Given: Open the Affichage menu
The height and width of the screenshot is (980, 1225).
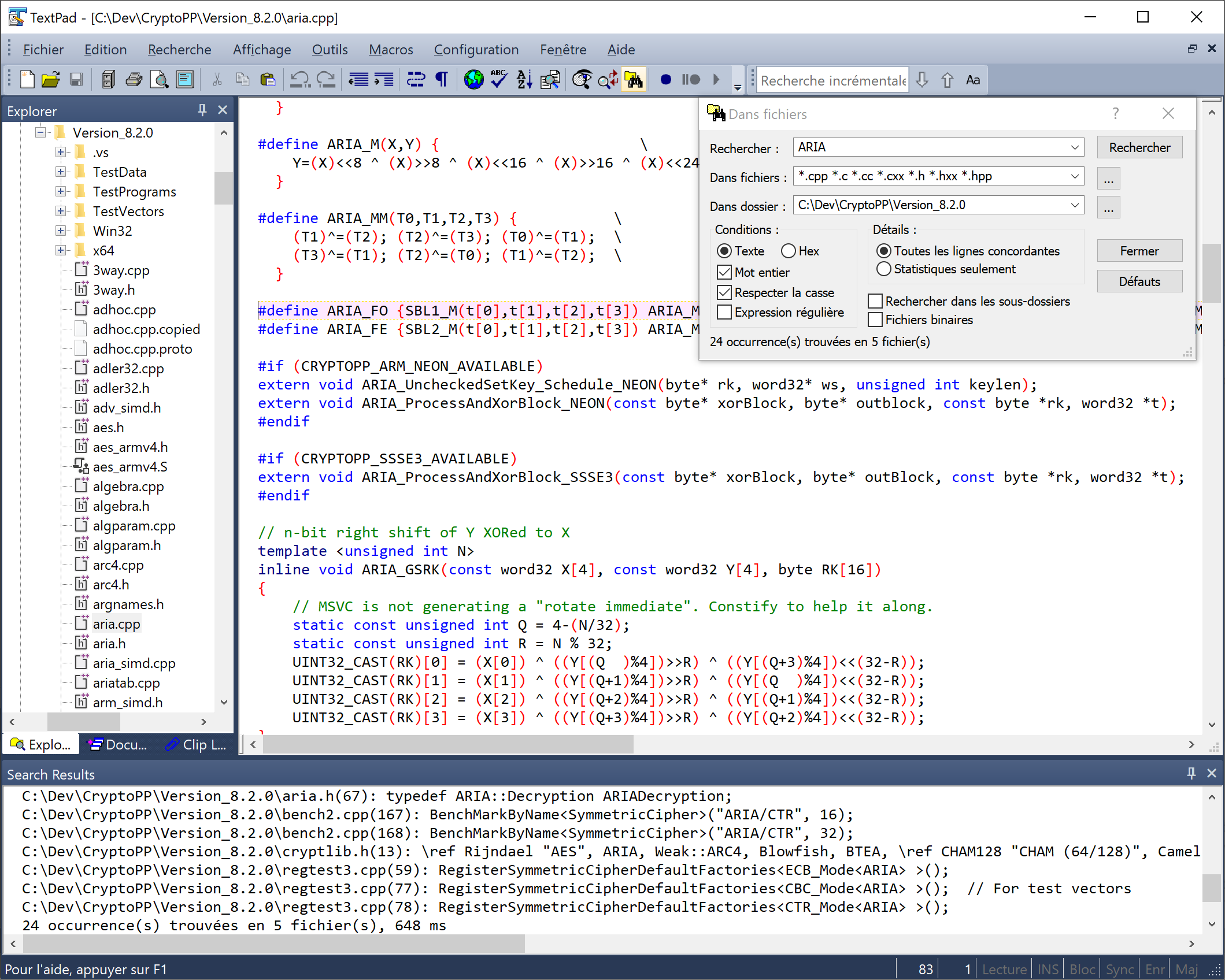Looking at the screenshot, I should 262,48.
